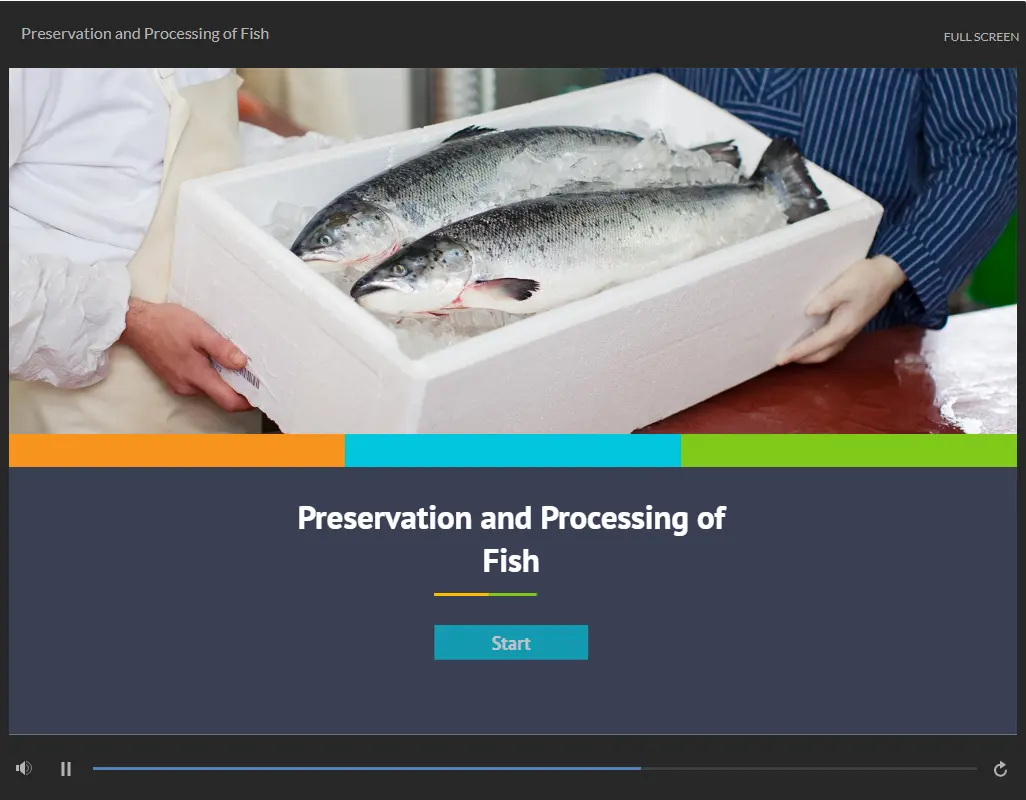Select the orange color band below the photo
This screenshot has width=1026, height=800.
tap(177, 450)
